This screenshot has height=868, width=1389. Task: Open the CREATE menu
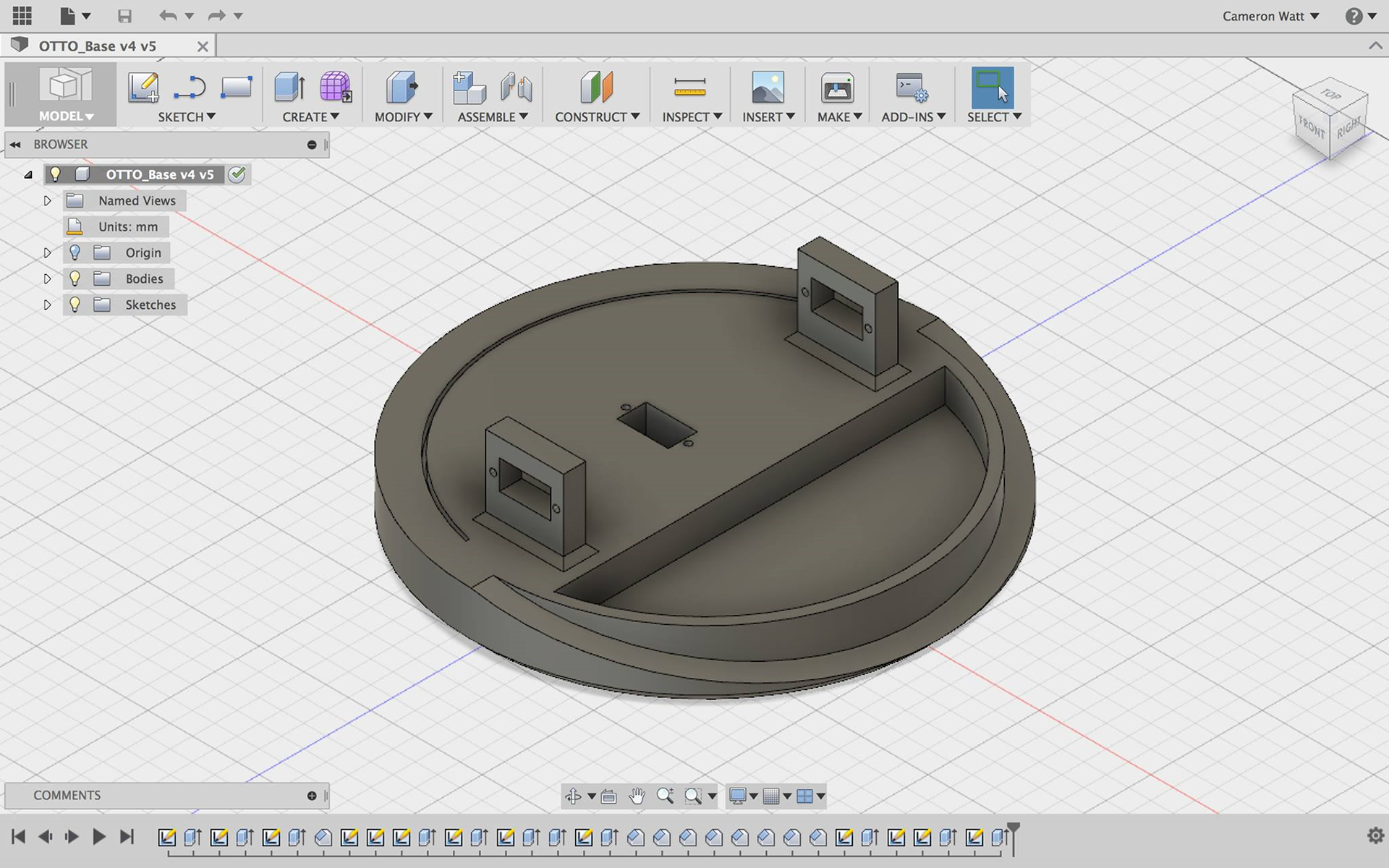tap(310, 116)
